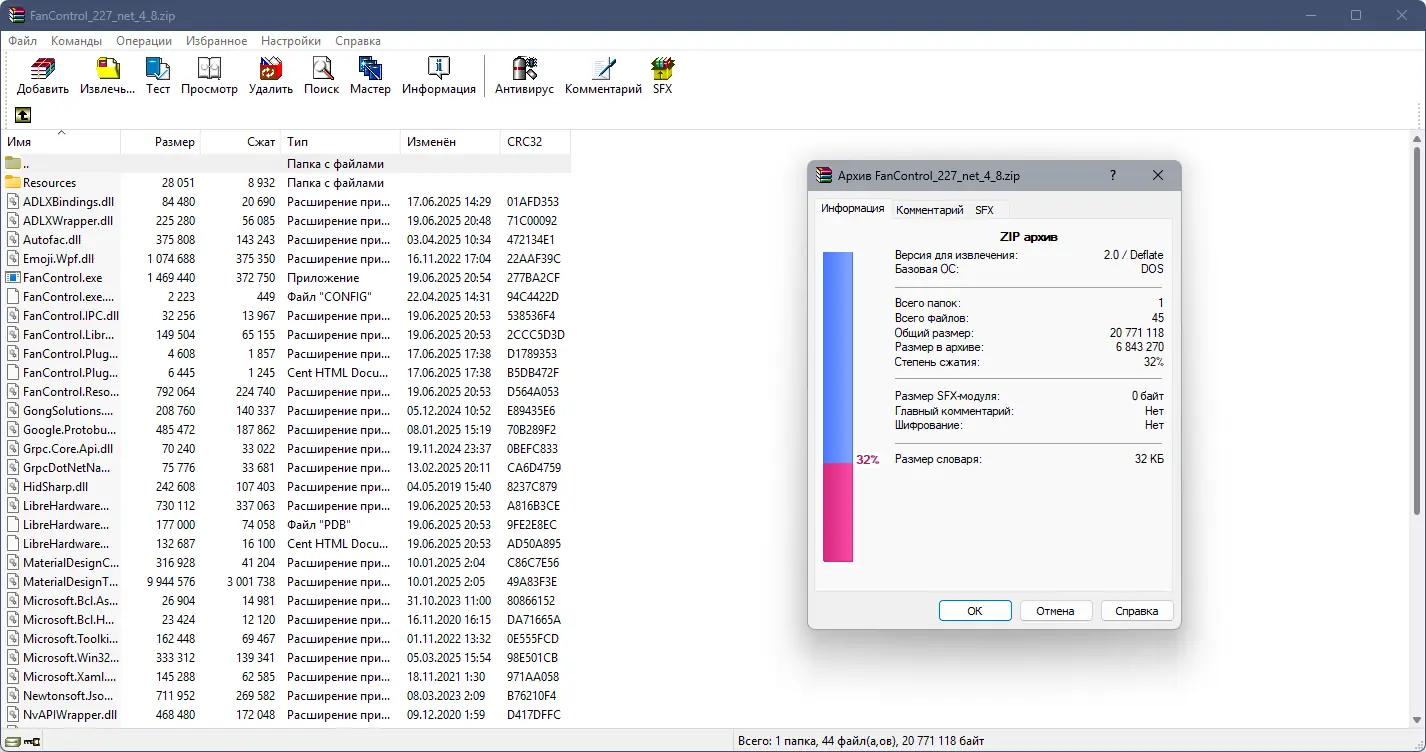The image size is (1426, 752).
Task: Select the GrpcDotNetNa... file row
Action: (x=286, y=467)
